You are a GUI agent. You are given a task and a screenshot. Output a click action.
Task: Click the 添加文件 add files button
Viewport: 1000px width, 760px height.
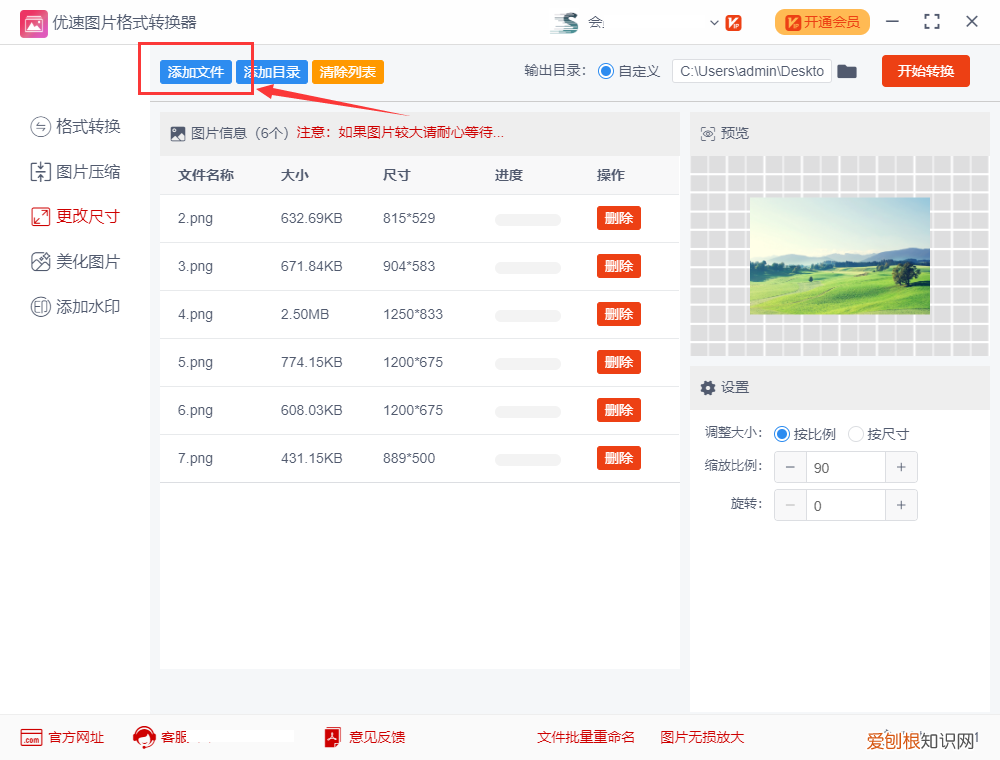point(194,72)
